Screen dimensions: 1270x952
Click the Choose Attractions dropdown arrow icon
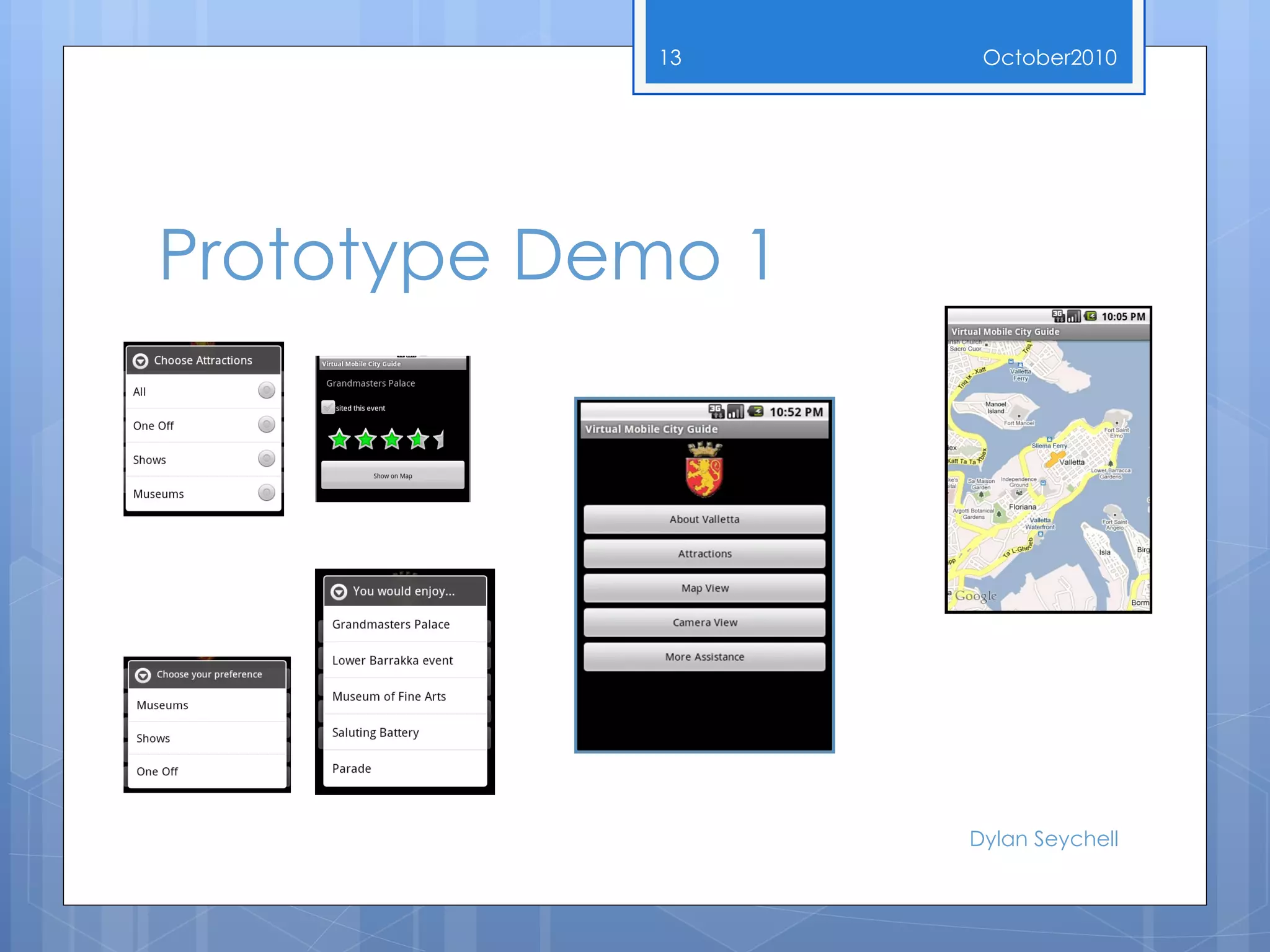pyautogui.click(x=141, y=361)
